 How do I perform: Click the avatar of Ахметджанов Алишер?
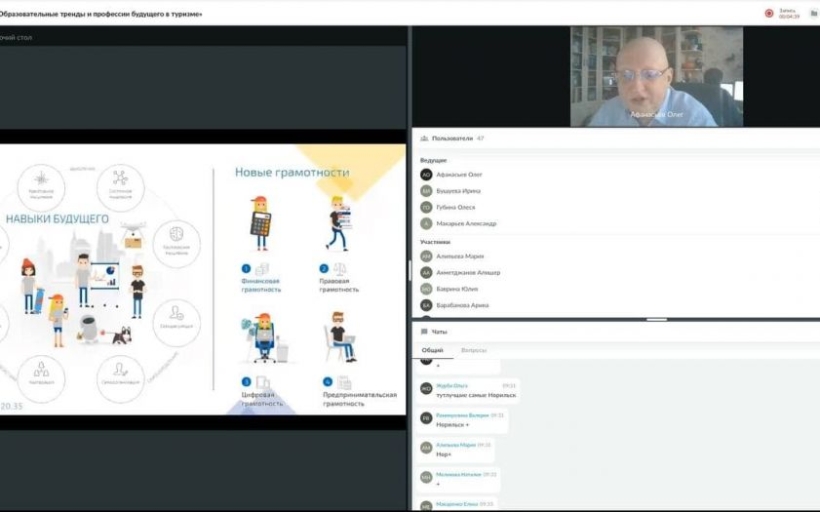click(x=426, y=272)
